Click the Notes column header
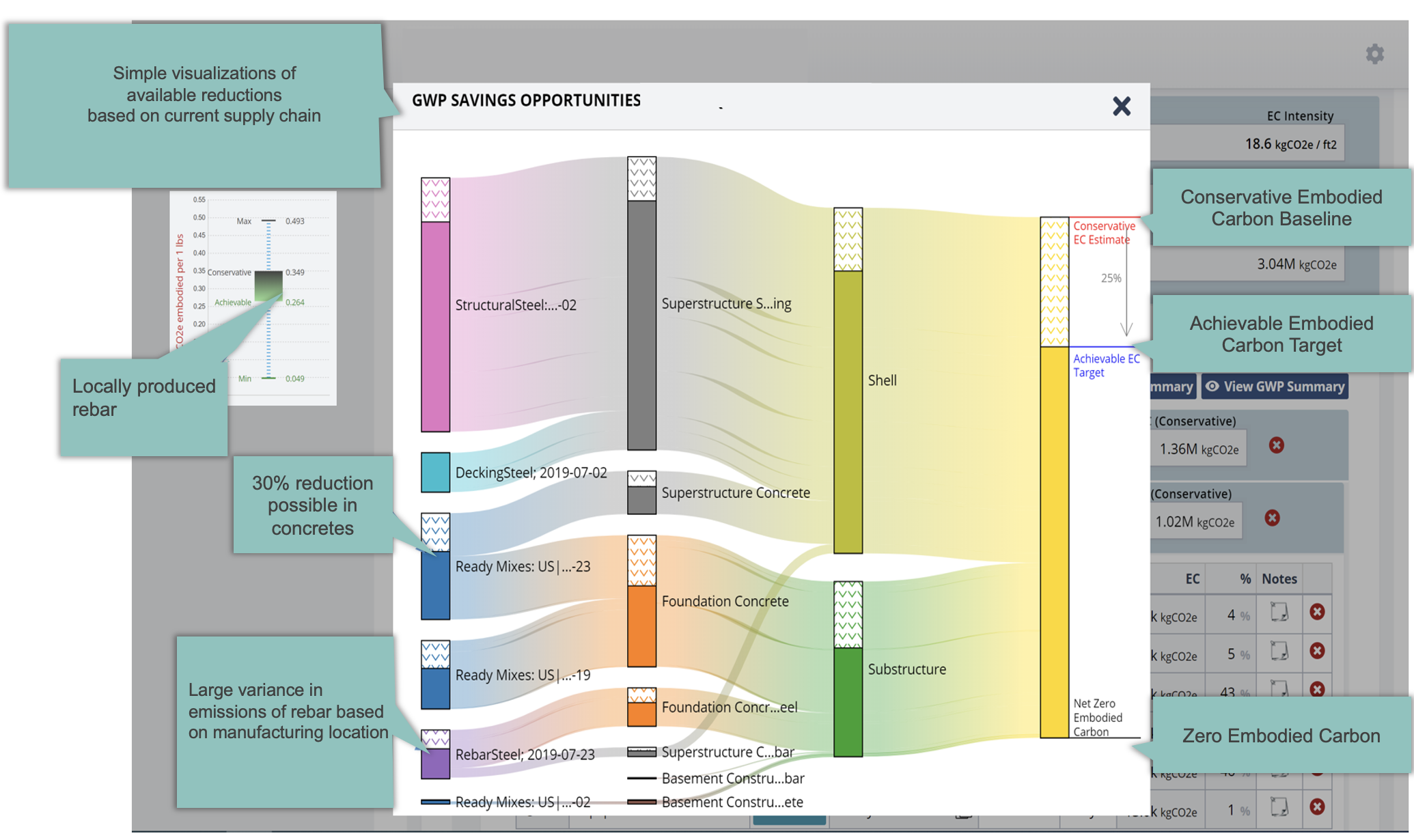 pyautogui.click(x=1279, y=579)
